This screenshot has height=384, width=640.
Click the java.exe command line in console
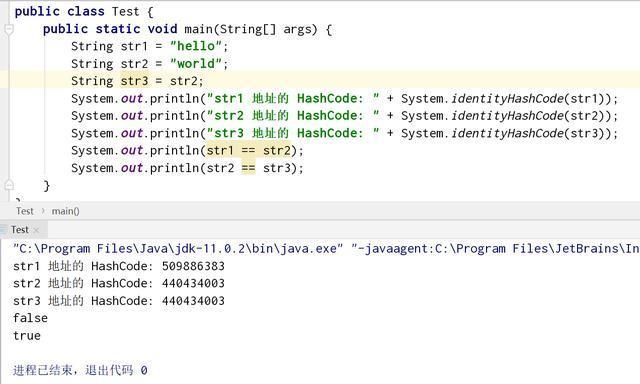click(327, 249)
